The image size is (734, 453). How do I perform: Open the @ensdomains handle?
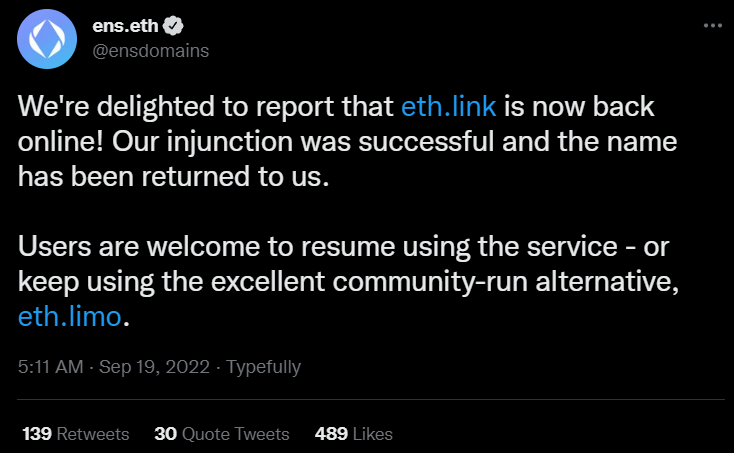pyautogui.click(x=150, y=51)
